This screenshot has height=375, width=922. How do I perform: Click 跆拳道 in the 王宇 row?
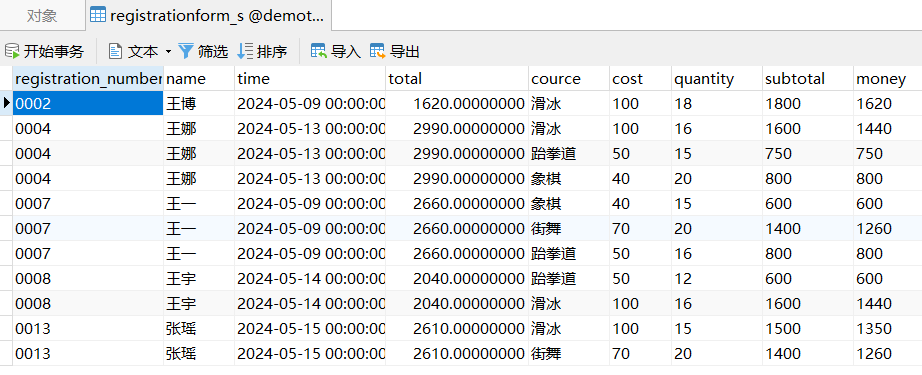coord(569,278)
